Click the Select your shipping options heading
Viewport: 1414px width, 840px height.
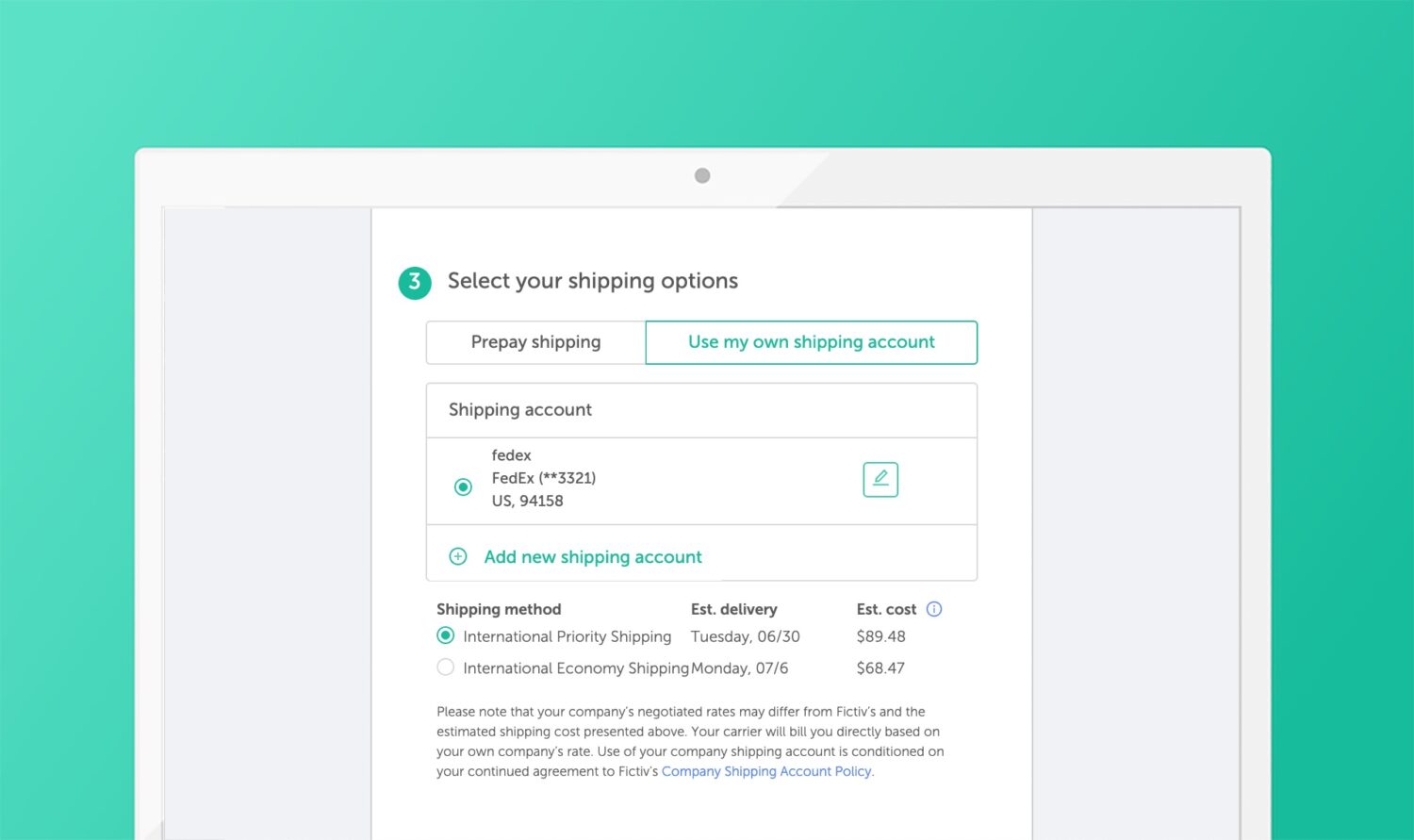[x=592, y=281]
